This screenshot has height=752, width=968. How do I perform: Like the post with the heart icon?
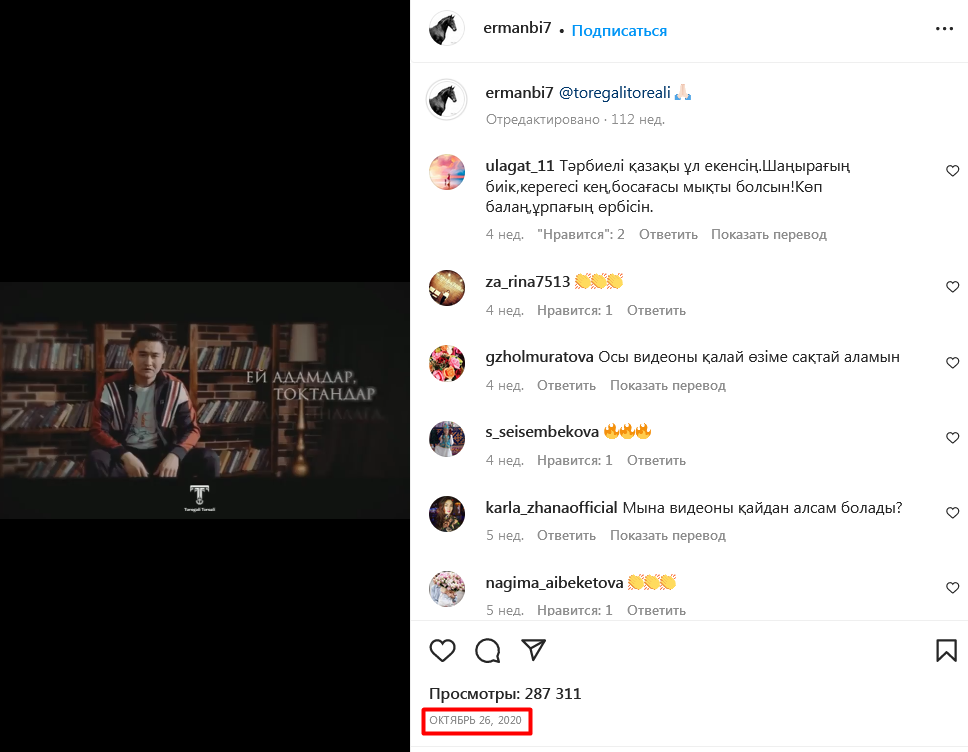[x=442, y=651]
